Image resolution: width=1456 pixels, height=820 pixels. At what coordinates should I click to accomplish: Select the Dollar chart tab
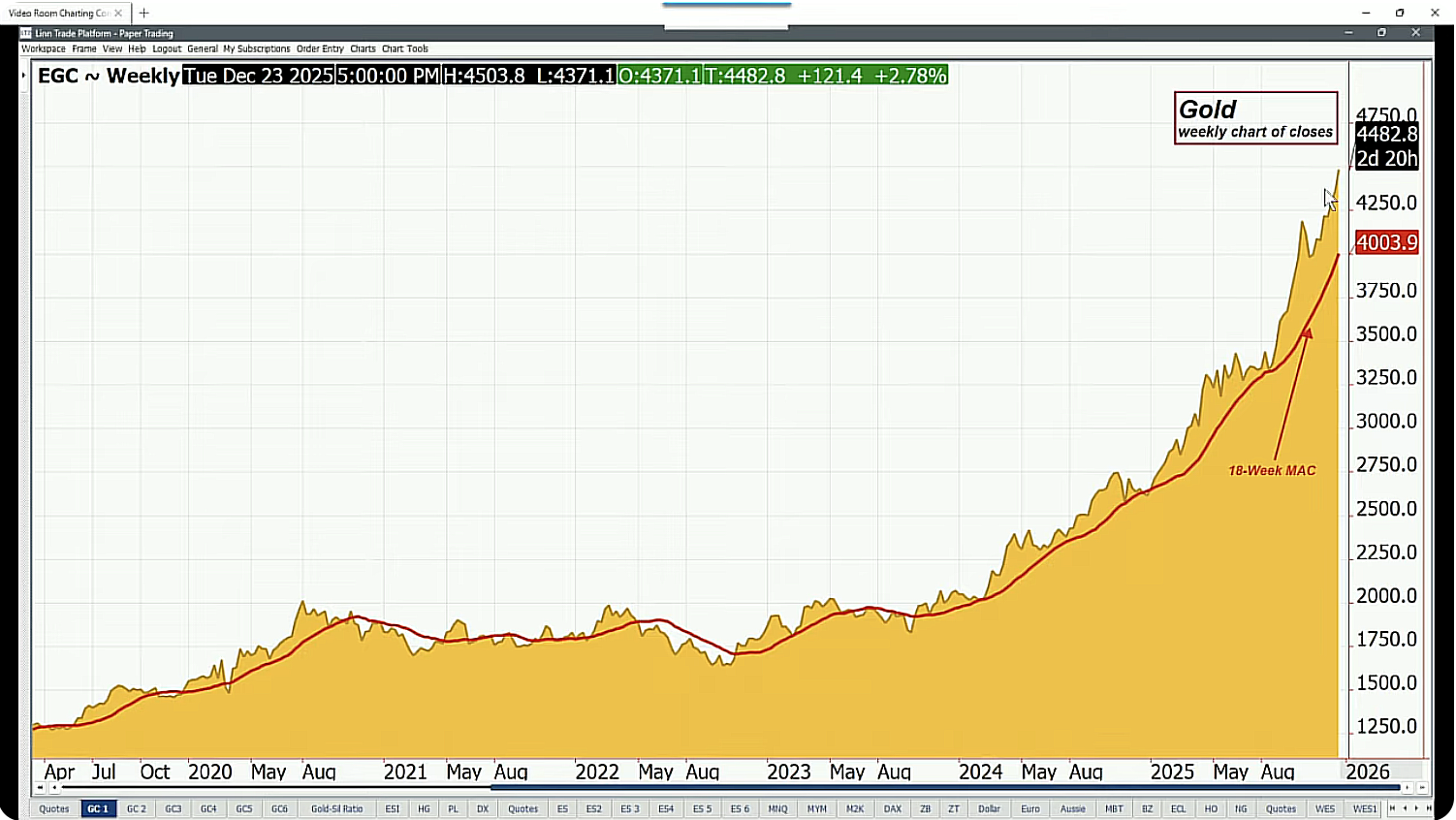tap(989, 808)
